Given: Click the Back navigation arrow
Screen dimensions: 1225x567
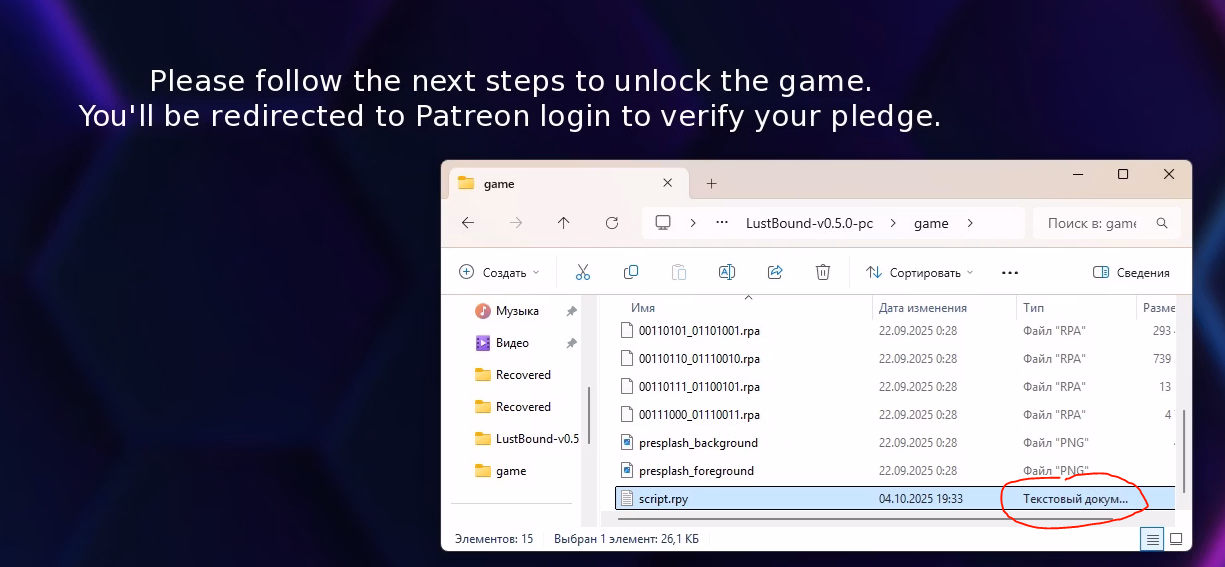Looking at the screenshot, I should pyautogui.click(x=468, y=223).
